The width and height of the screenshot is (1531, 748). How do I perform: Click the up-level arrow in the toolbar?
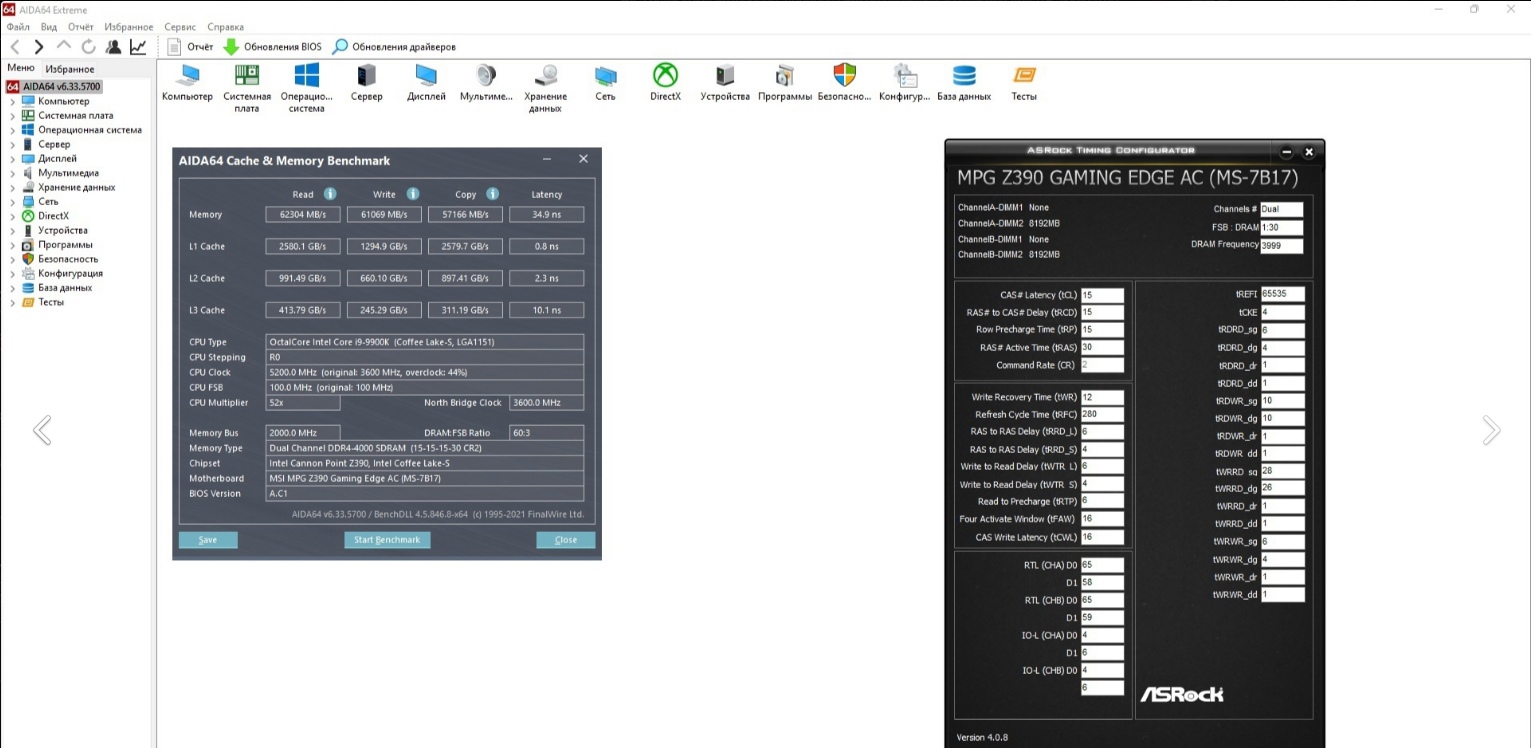click(64, 47)
